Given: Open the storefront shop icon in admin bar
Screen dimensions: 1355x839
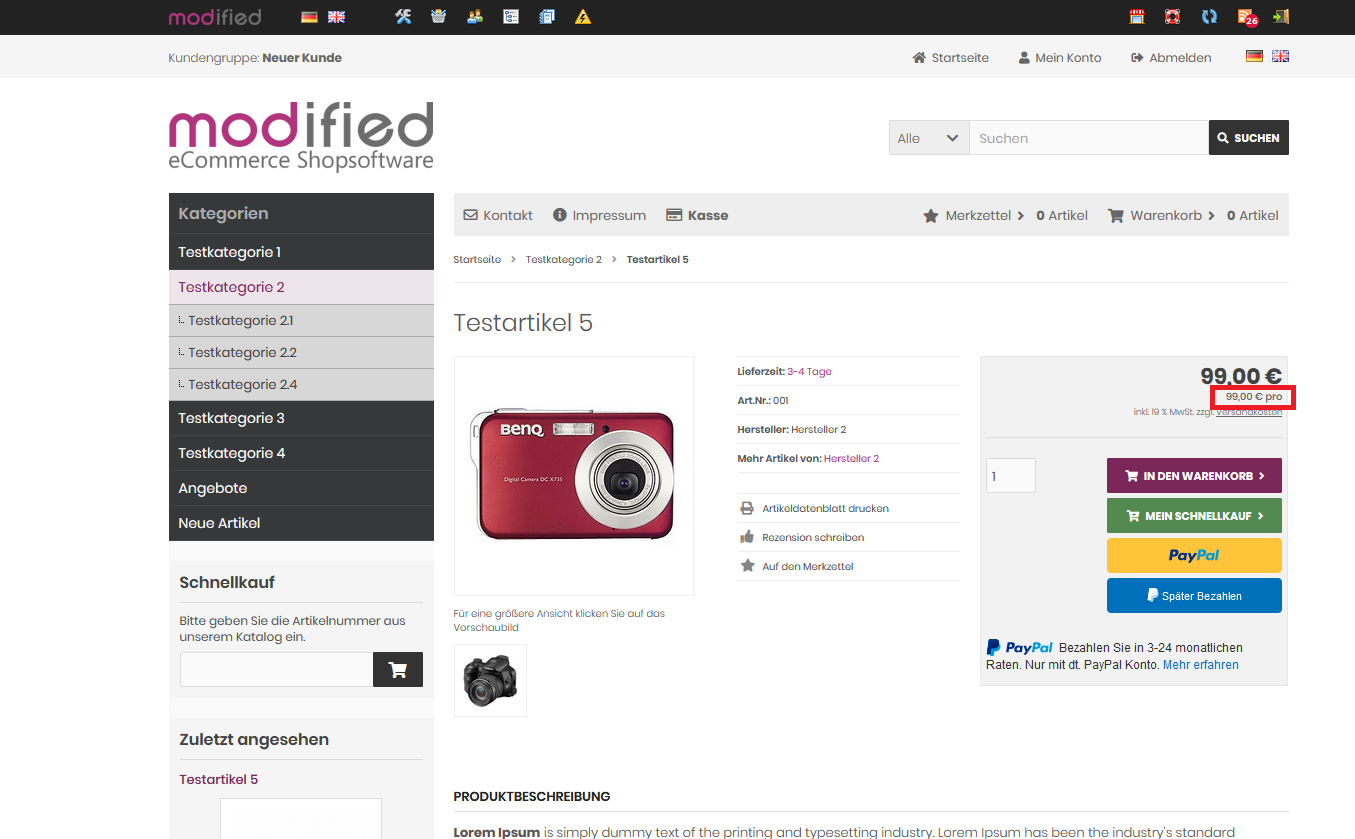Looking at the screenshot, I should [x=1137, y=17].
